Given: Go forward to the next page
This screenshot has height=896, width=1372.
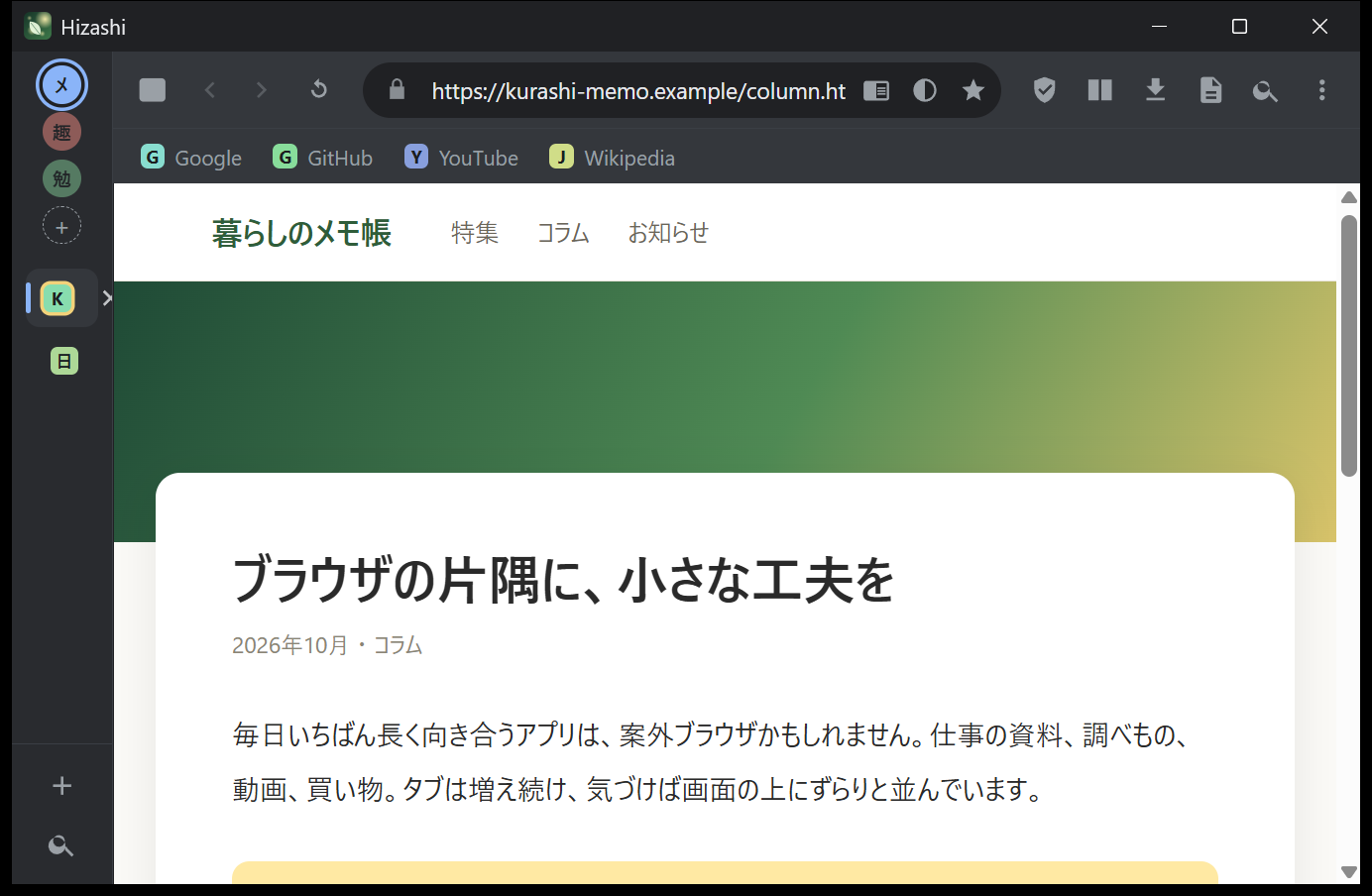Looking at the screenshot, I should [262, 90].
